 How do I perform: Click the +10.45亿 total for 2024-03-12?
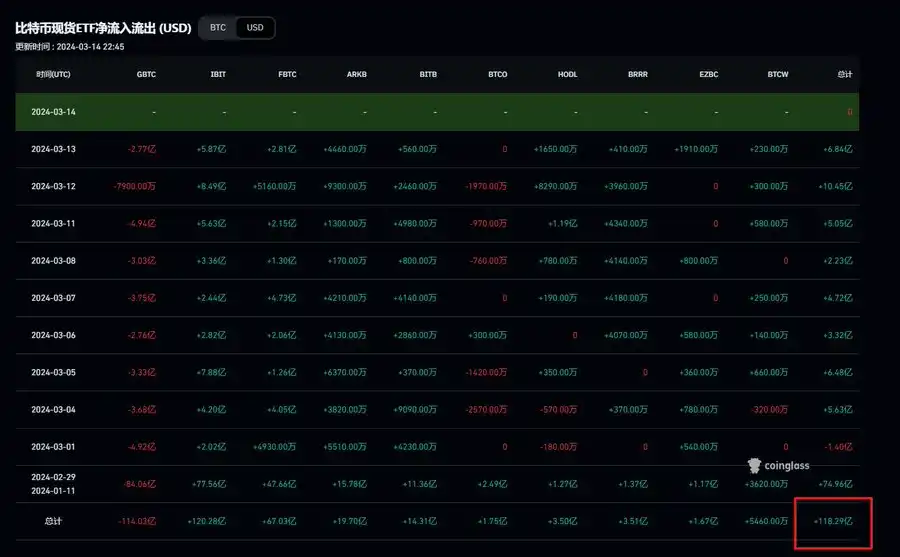tap(836, 186)
